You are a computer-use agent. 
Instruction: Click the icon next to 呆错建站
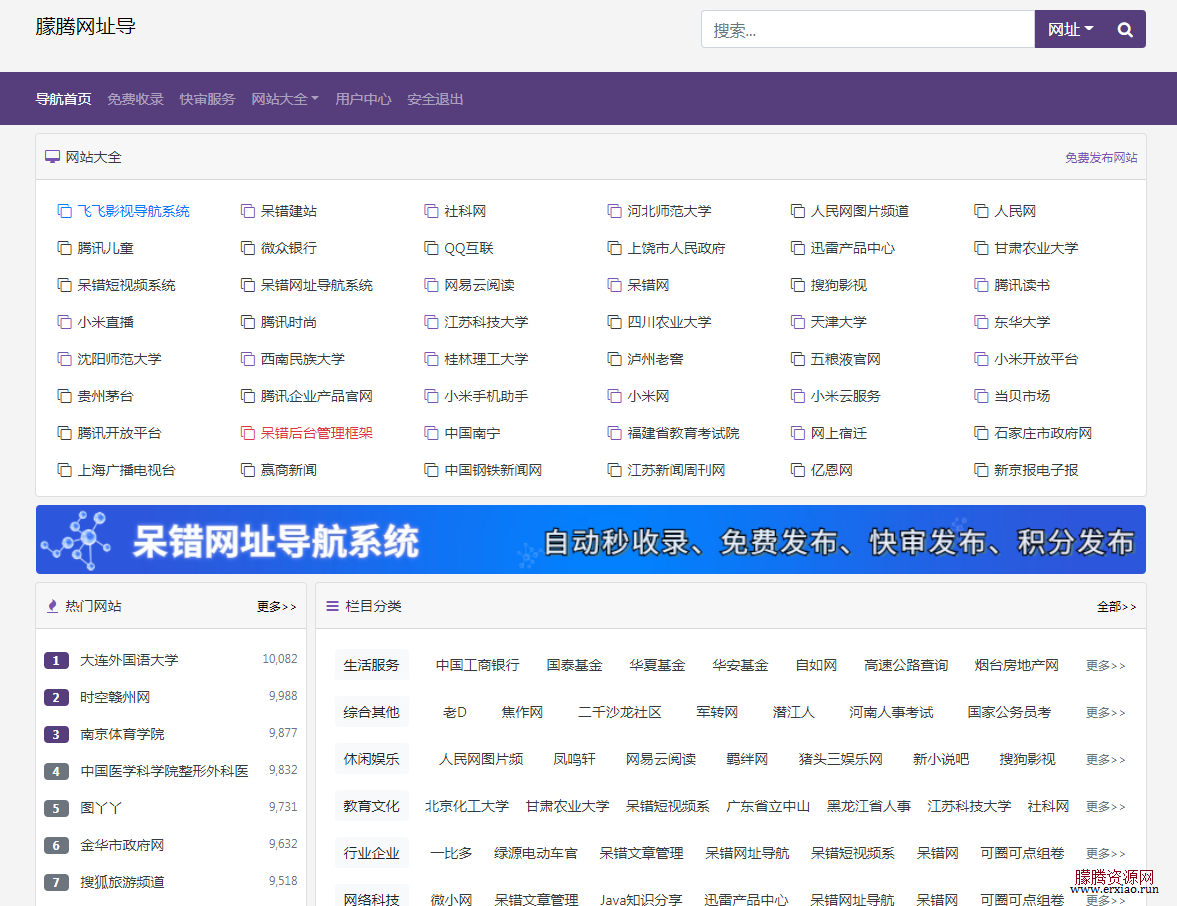(248, 212)
